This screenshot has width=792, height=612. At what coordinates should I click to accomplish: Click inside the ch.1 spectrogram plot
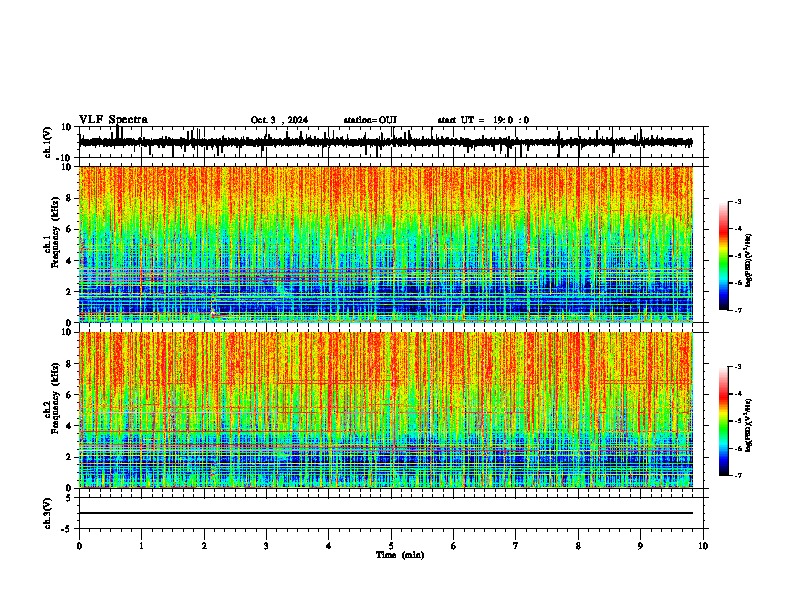pos(385,244)
